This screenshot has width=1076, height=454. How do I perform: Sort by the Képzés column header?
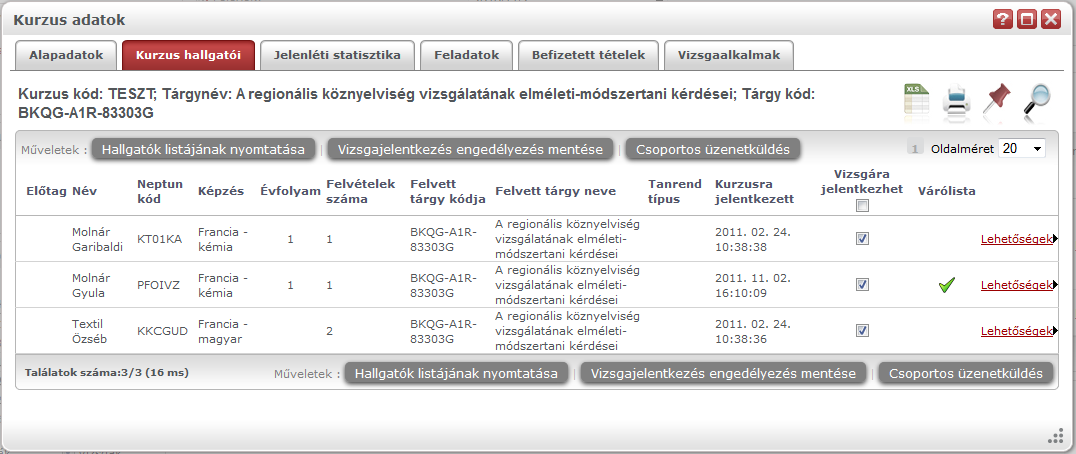(x=221, y=191)
